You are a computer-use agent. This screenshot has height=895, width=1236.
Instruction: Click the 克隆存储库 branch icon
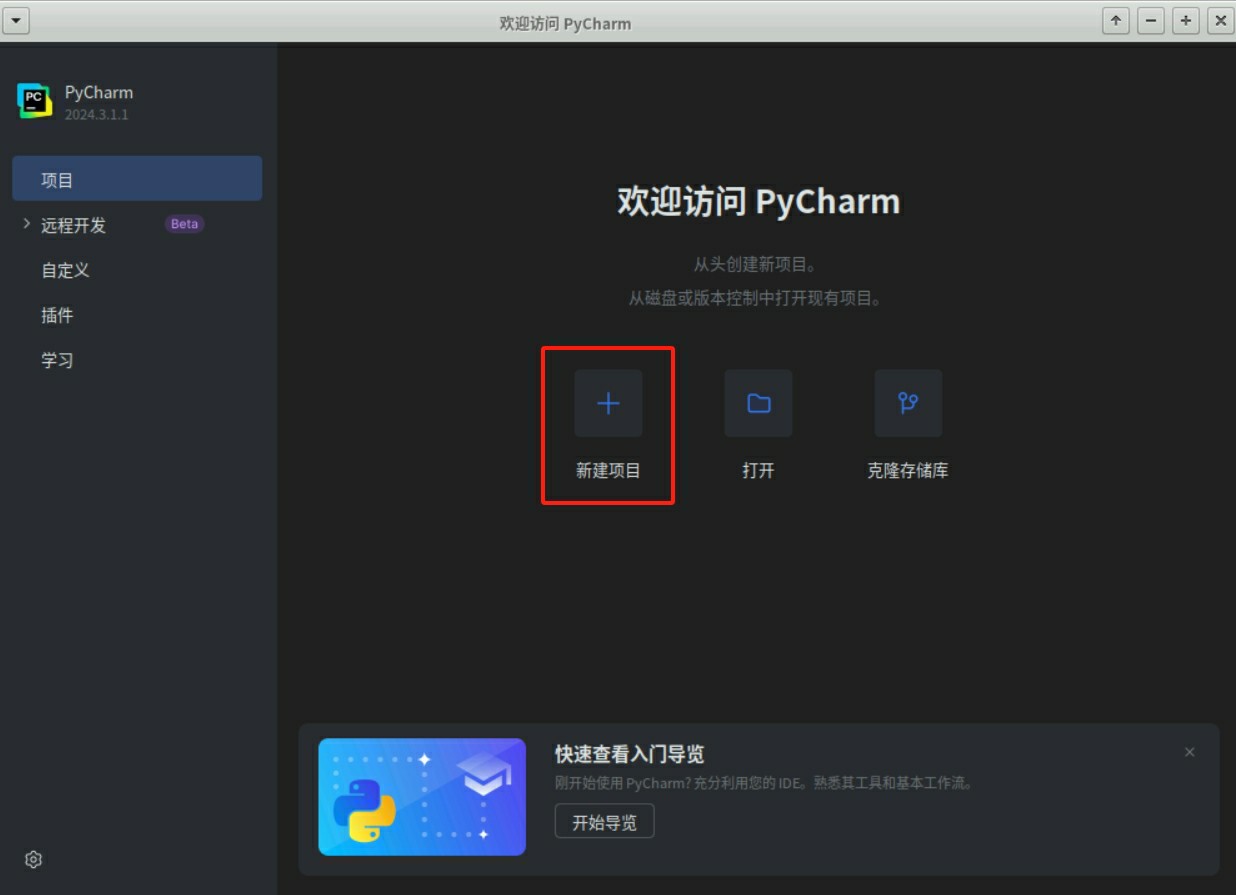(x=908, y=403)
